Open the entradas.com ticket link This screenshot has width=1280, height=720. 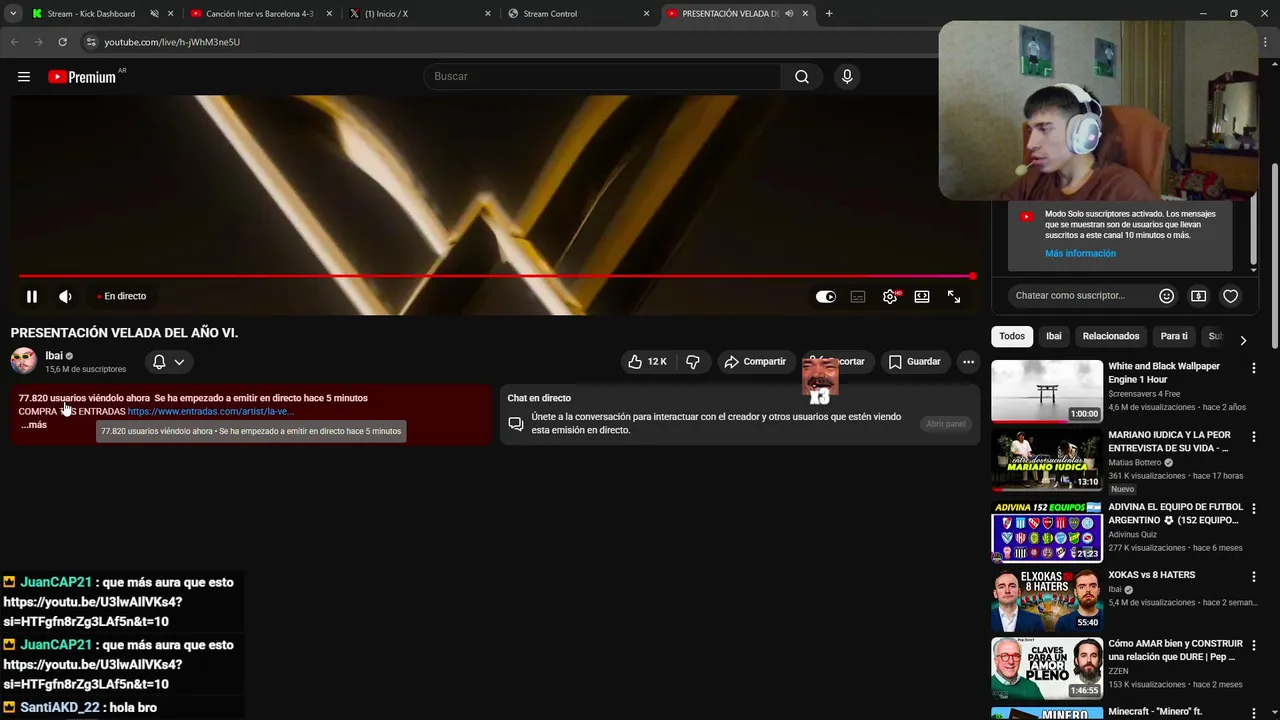click(x=211, y=411)
